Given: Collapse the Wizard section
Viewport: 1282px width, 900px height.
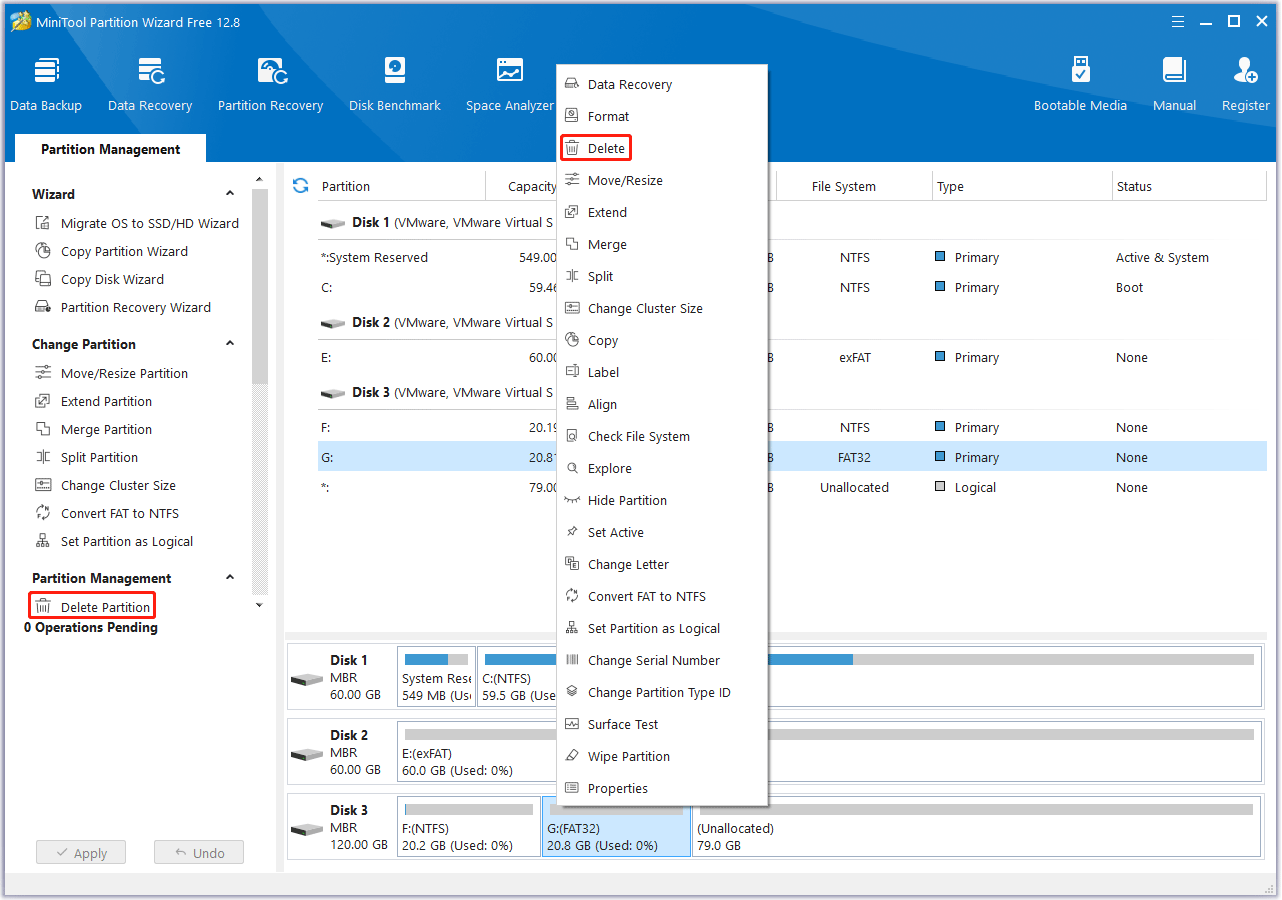Looking at the screenshot, I should tap(230, 194).
